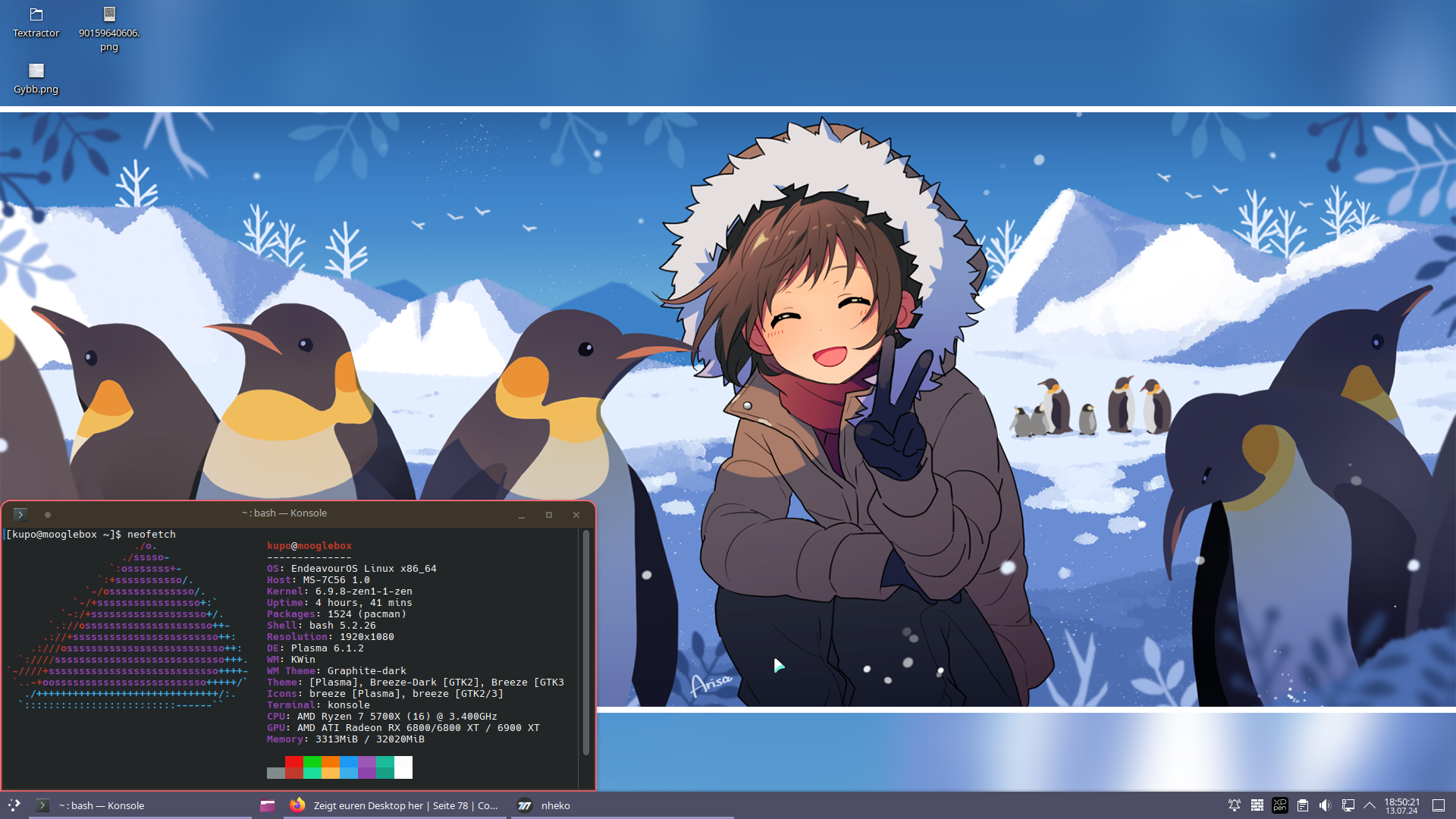The width and height of the screenshot is (1456, 819).
Task: Click the orange neofetch color block
Action: (331, 767)
